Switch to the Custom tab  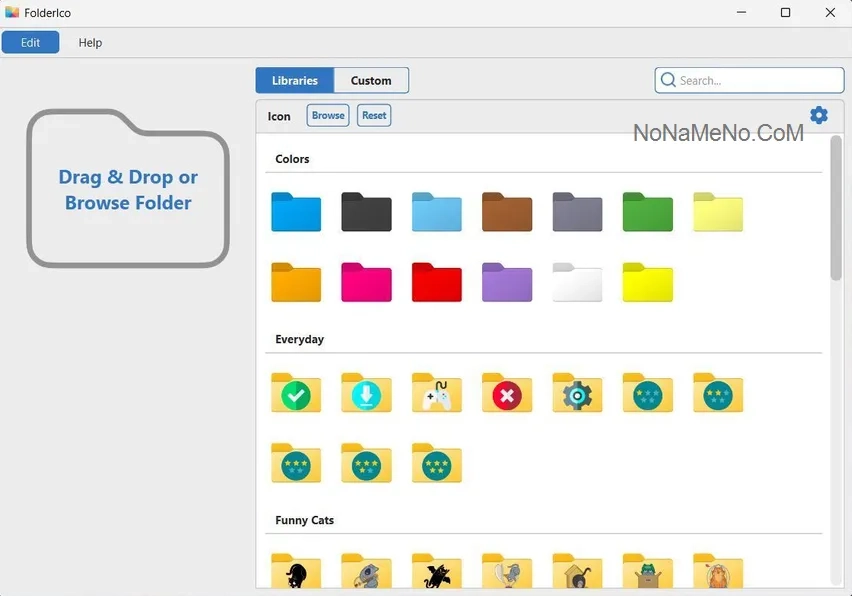coord(371,80)
